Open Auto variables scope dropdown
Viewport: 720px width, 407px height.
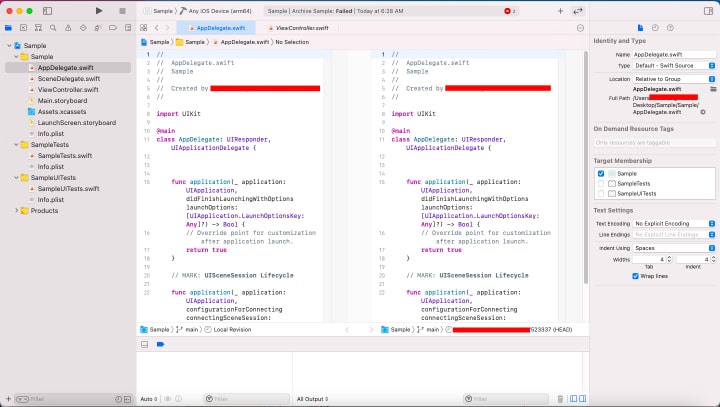149,399
